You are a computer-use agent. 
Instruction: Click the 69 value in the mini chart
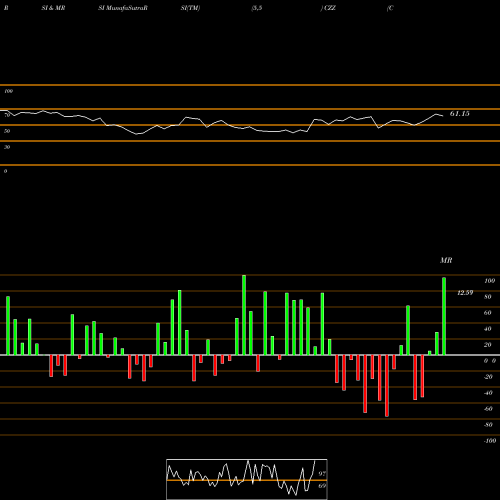(322, 486)
